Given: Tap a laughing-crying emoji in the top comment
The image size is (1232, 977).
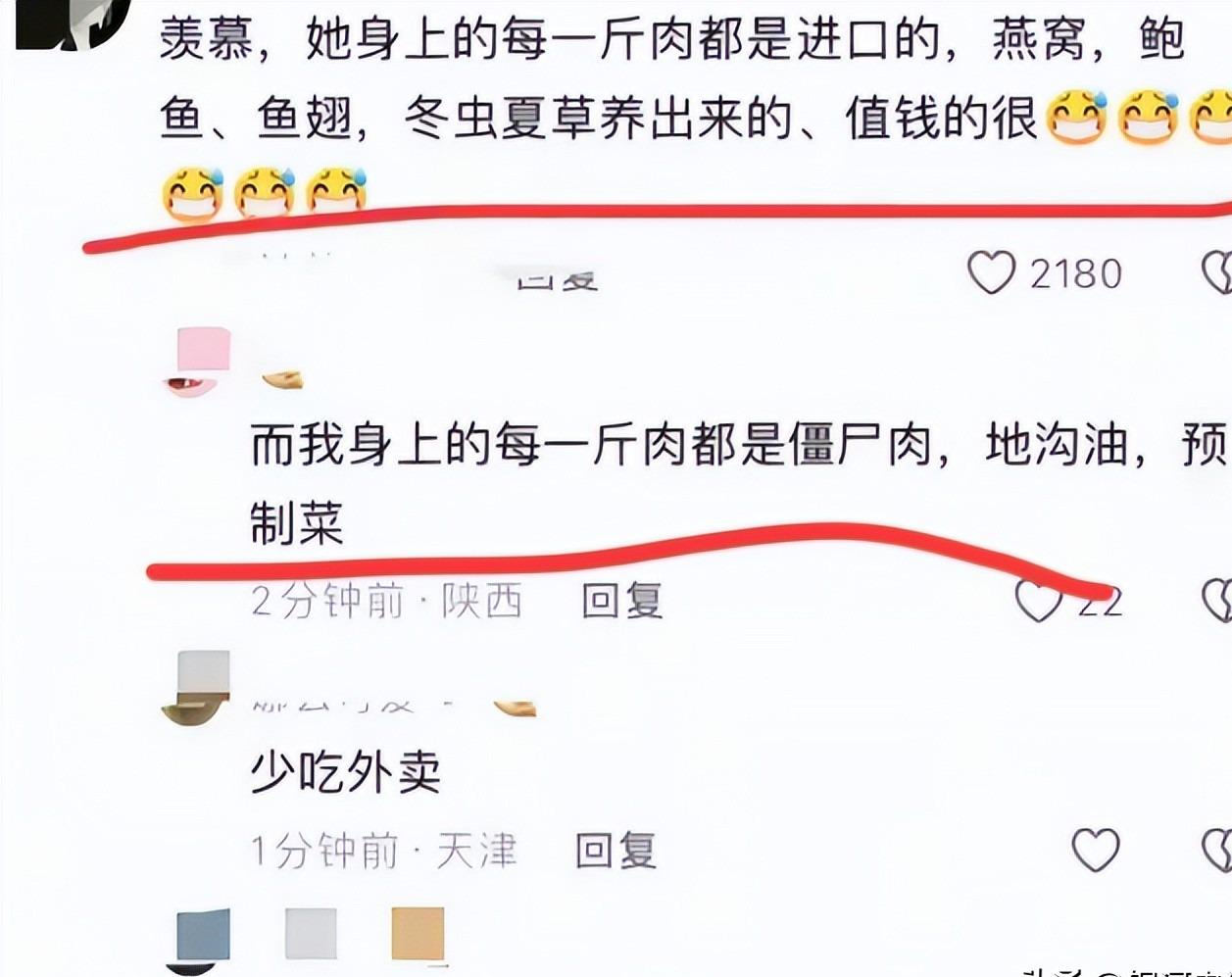Looking at the screenshot, I should click(x=1076, y=119).
